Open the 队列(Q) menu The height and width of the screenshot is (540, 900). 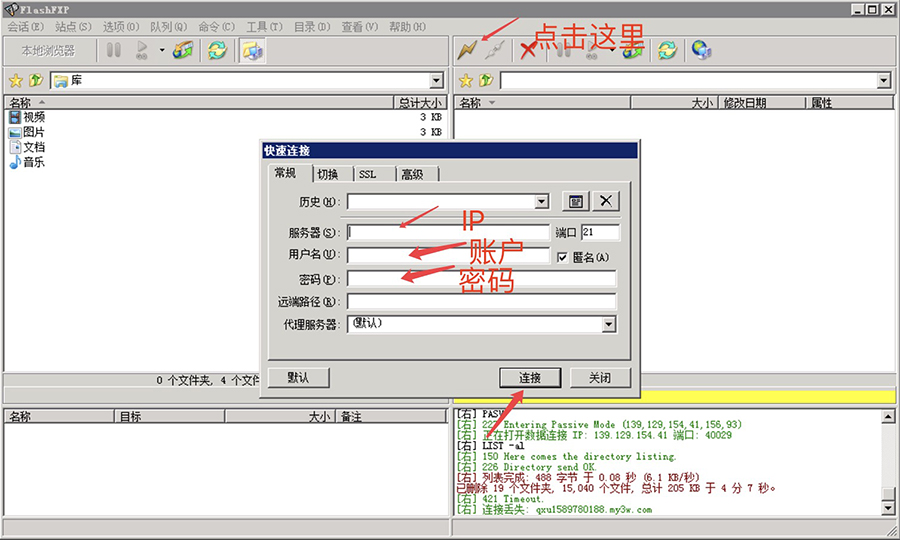tap(169, 27)
